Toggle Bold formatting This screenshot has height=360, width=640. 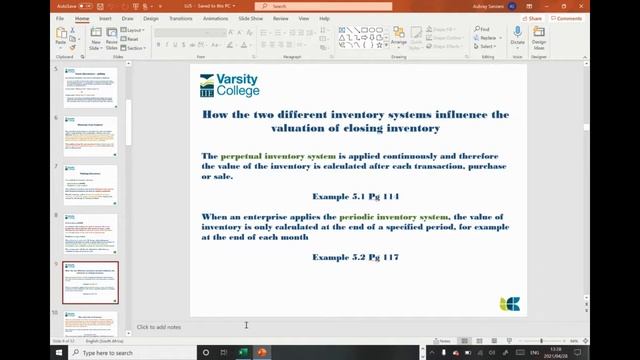158,45
